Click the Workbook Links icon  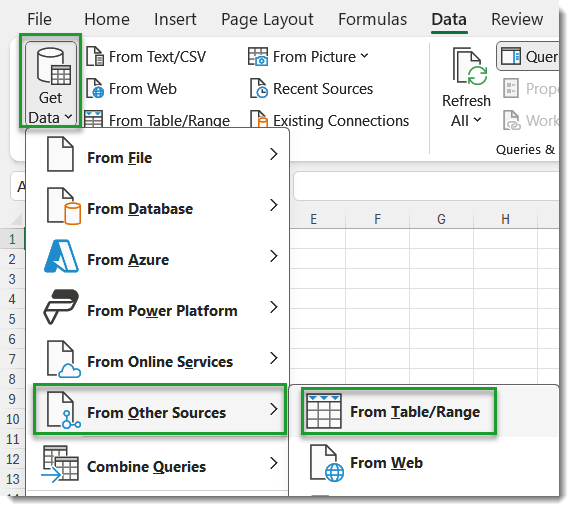point(511,120)
